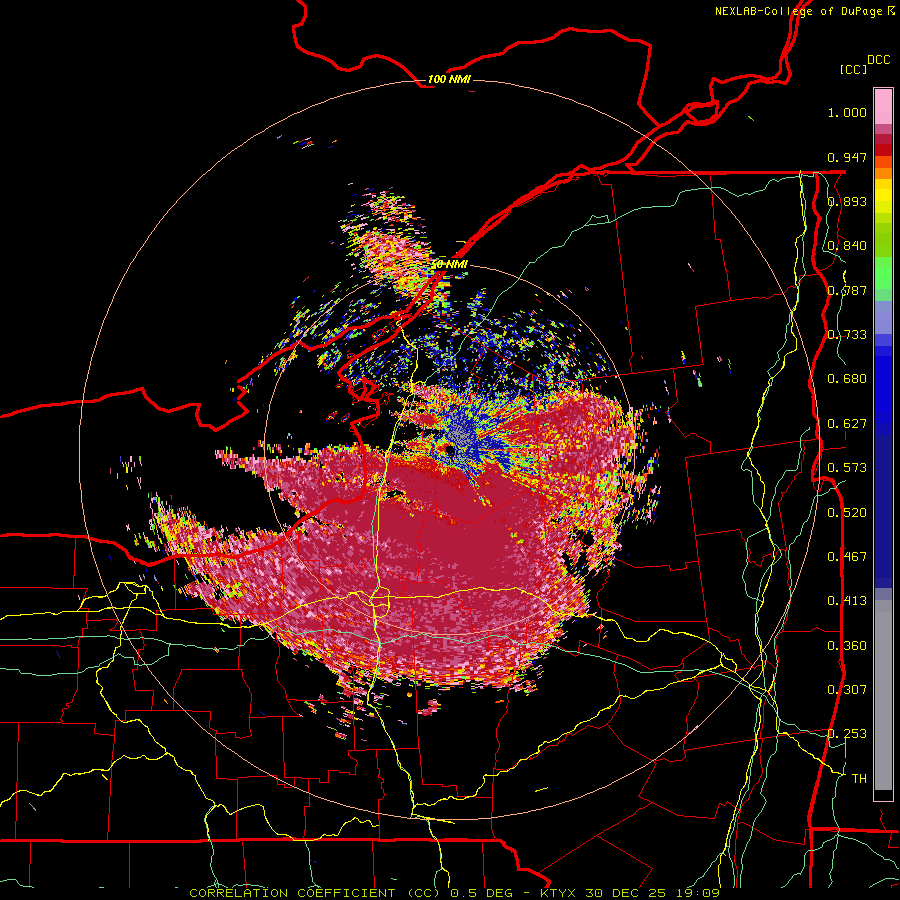Select the 0.627 legend value
Screen dimensions: 900x900
847,424
